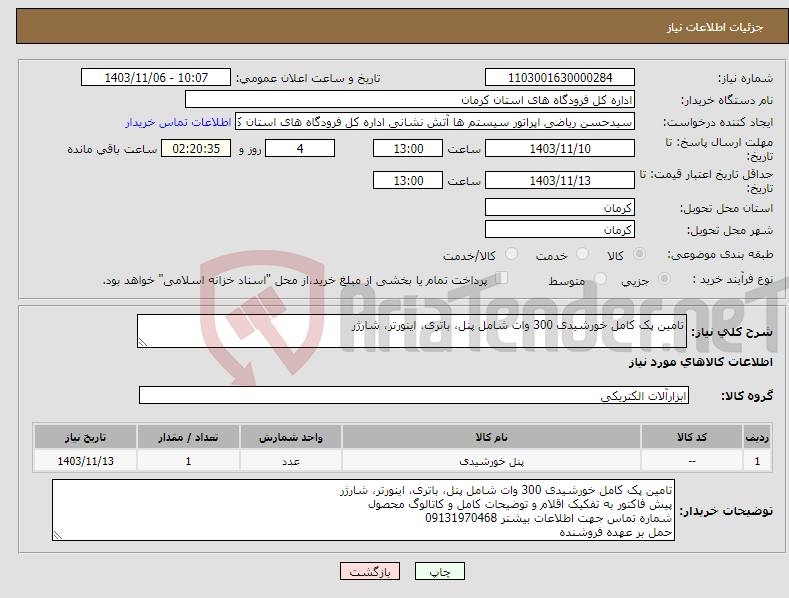
Task: Click the شرح کلی نیاز description textarea
Action: pos(412,331)
